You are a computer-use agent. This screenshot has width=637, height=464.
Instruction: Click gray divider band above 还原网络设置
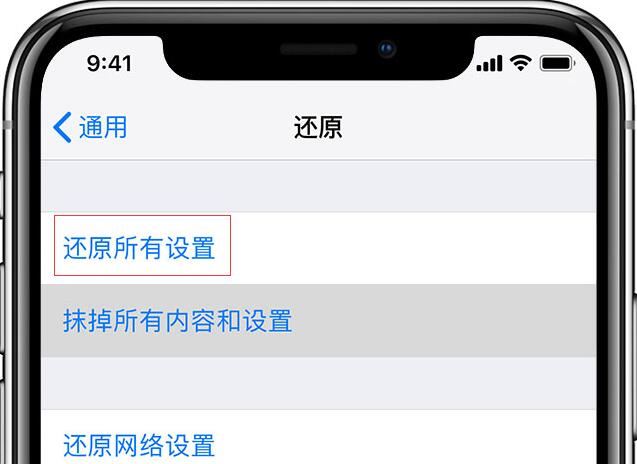coord(318,383)
